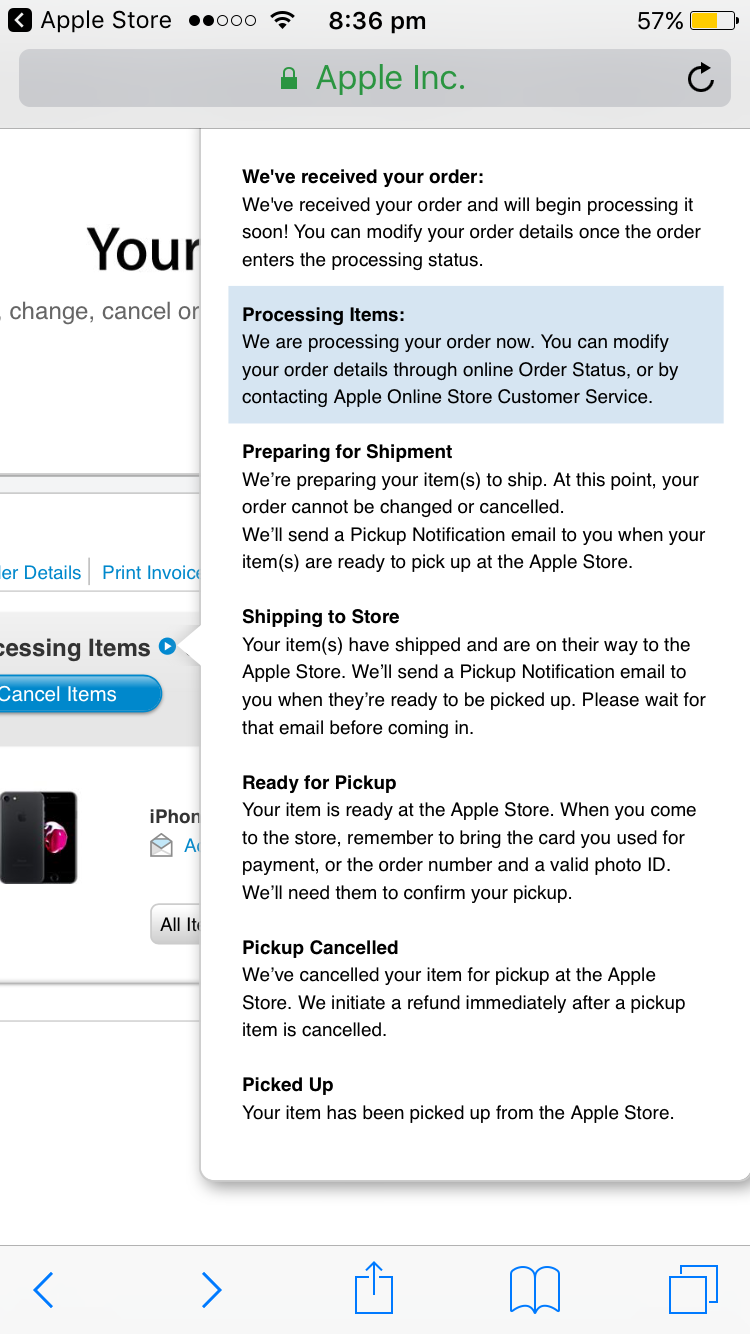The height and width of the screenshot is (1334, 750).
Task: Click the Cancel Items button
Action: [80, 694]
